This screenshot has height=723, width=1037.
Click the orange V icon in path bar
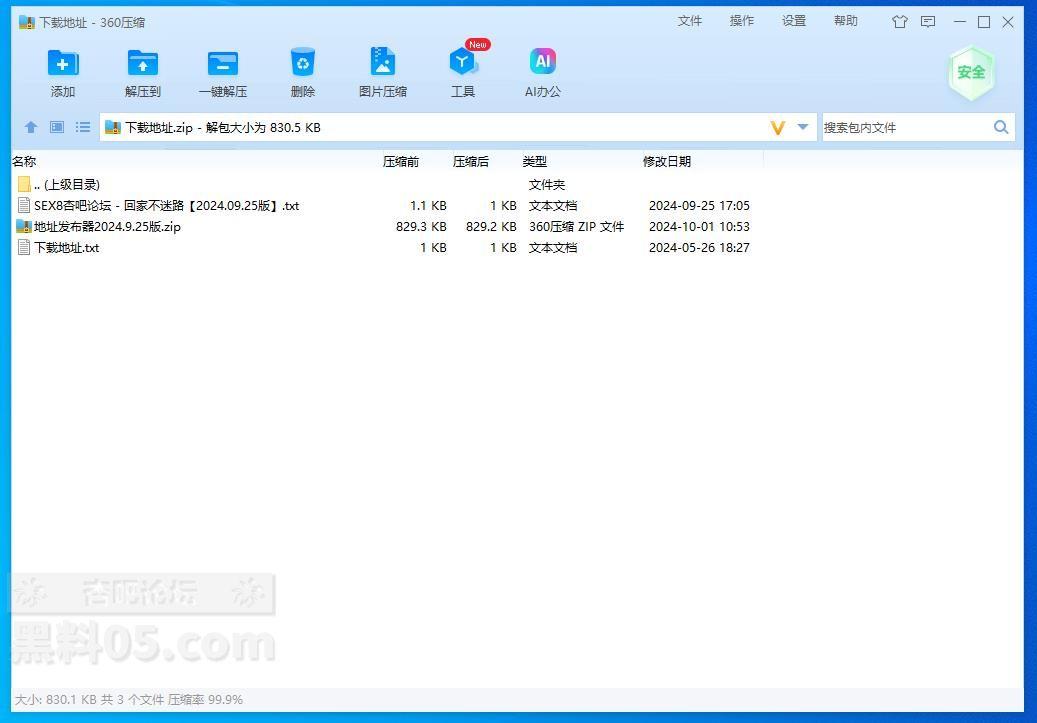pos(778,128)
